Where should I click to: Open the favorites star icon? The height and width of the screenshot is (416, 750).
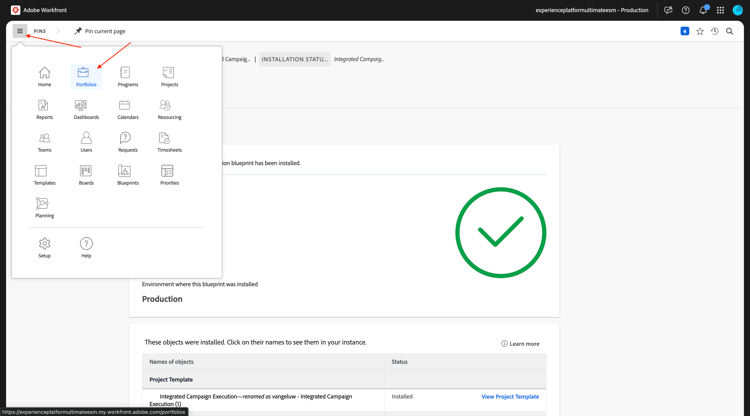[700, 31]
